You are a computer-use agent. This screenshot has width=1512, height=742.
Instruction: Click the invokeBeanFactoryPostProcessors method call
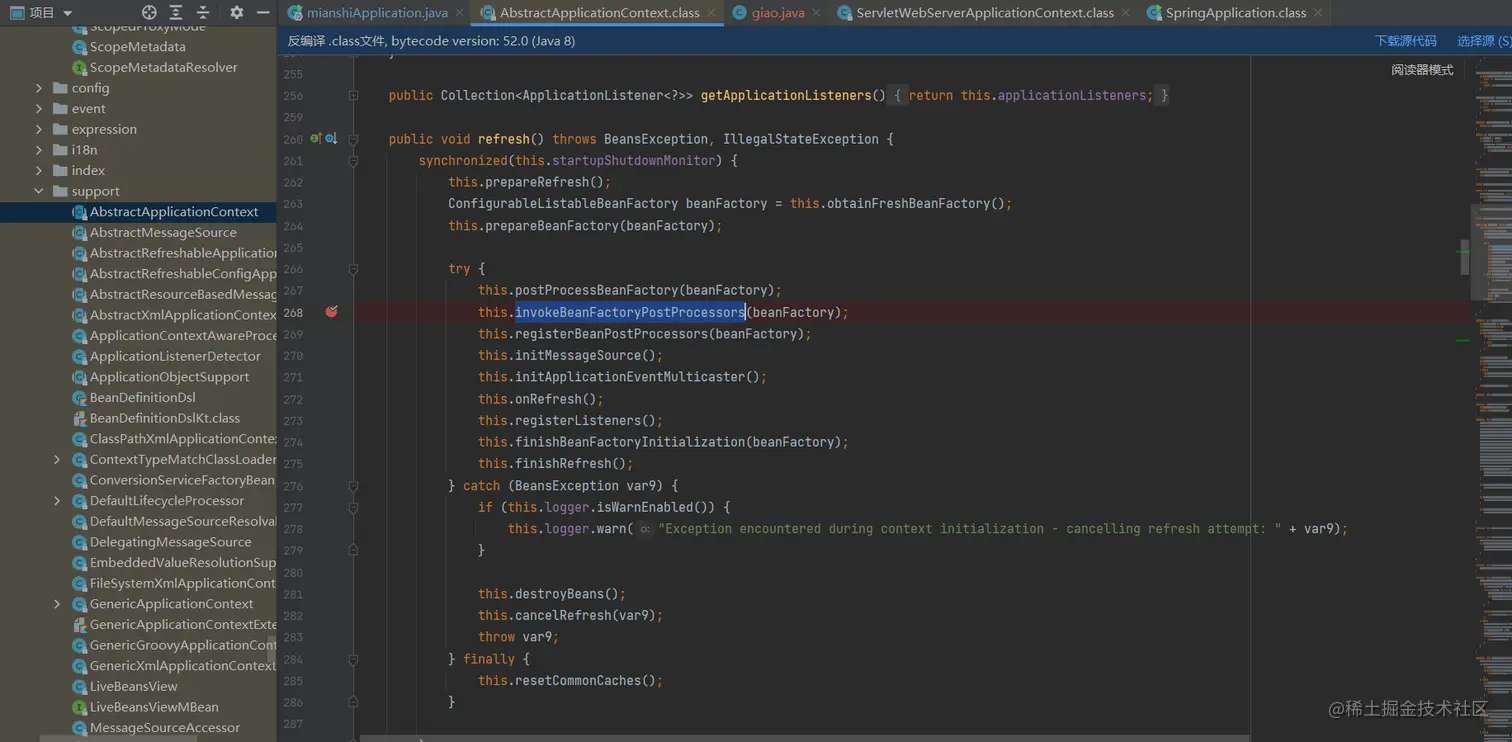click(630, 312)
